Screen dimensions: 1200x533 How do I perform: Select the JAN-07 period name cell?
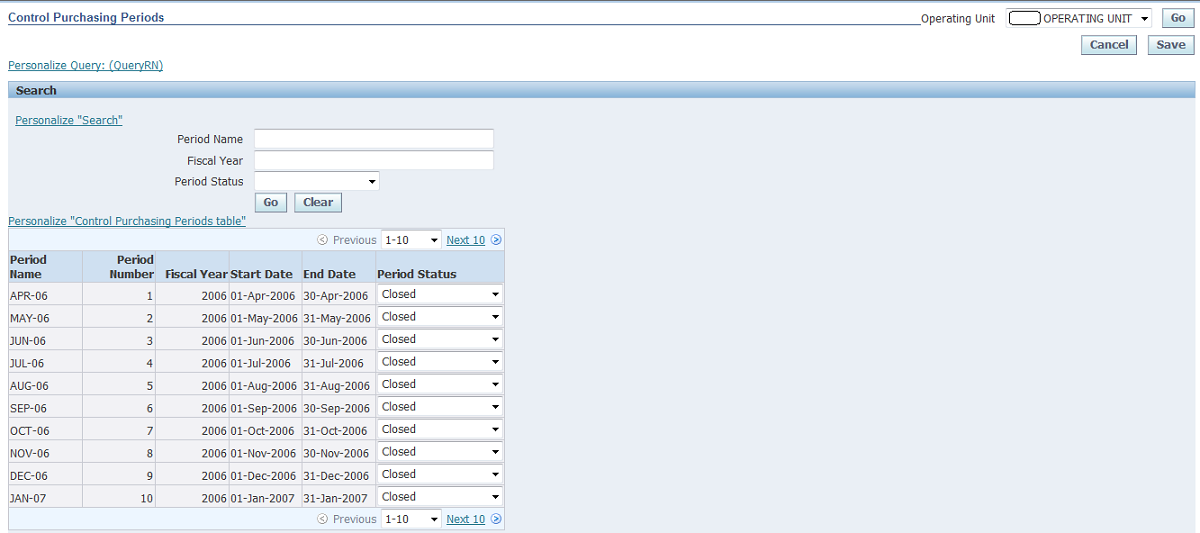46,498
